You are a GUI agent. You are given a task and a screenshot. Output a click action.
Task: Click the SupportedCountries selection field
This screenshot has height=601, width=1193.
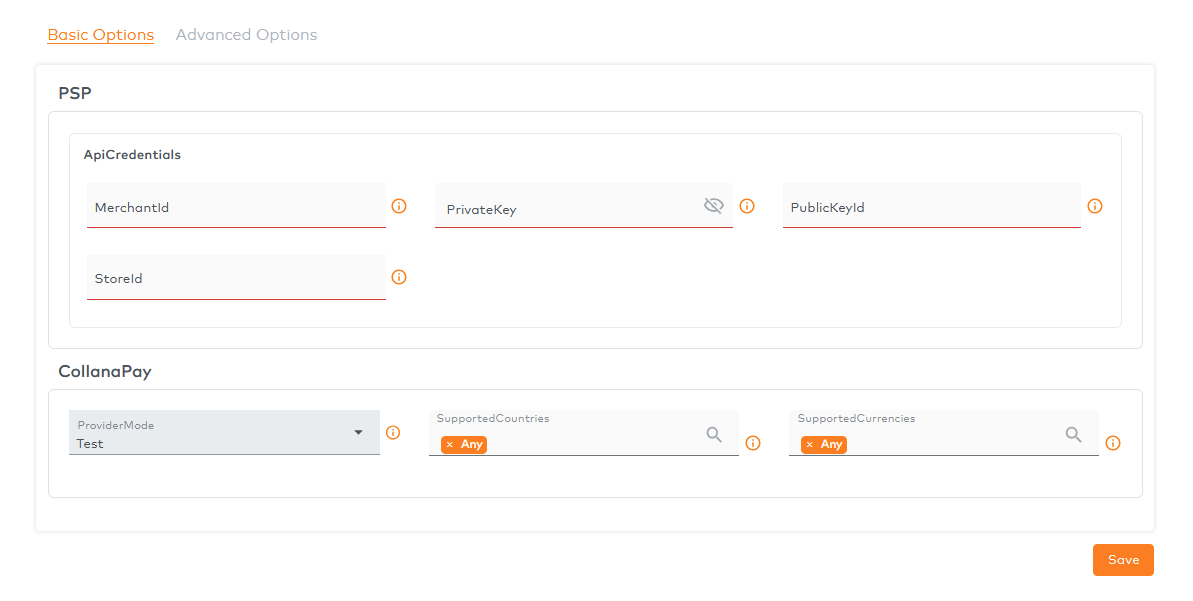point(584,433)
